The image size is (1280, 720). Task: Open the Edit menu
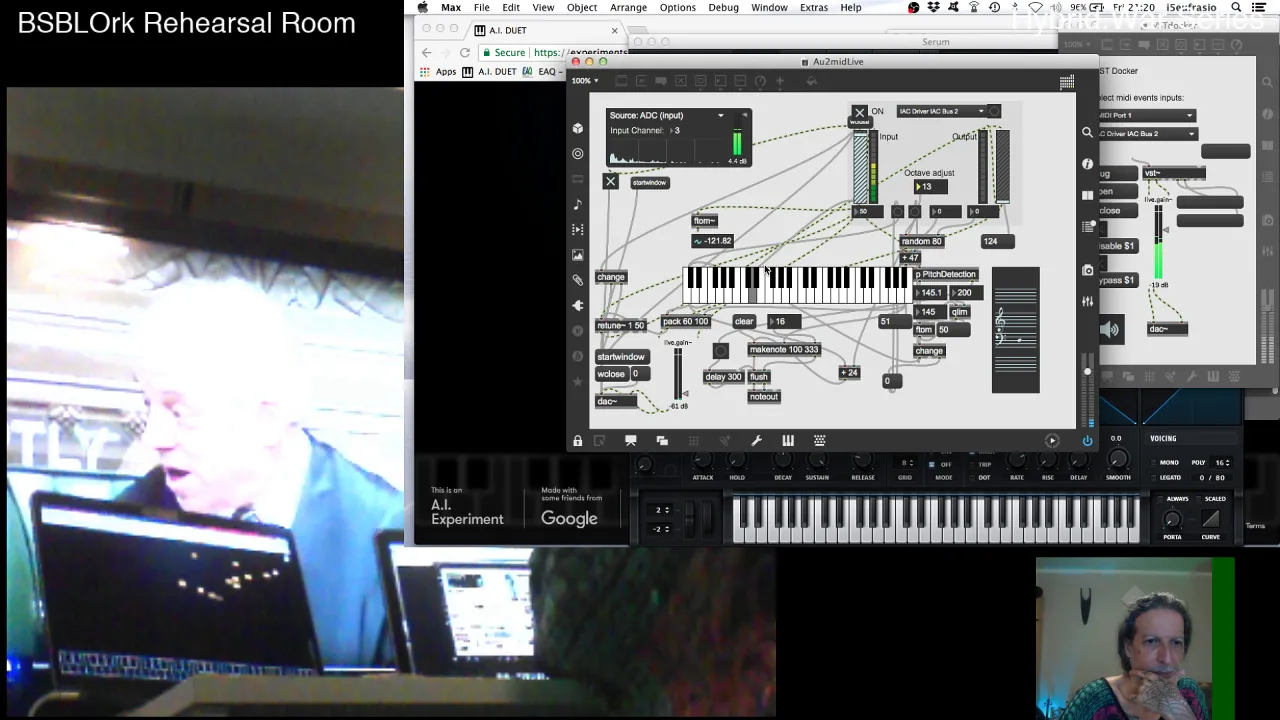click(x=511, y=7)
